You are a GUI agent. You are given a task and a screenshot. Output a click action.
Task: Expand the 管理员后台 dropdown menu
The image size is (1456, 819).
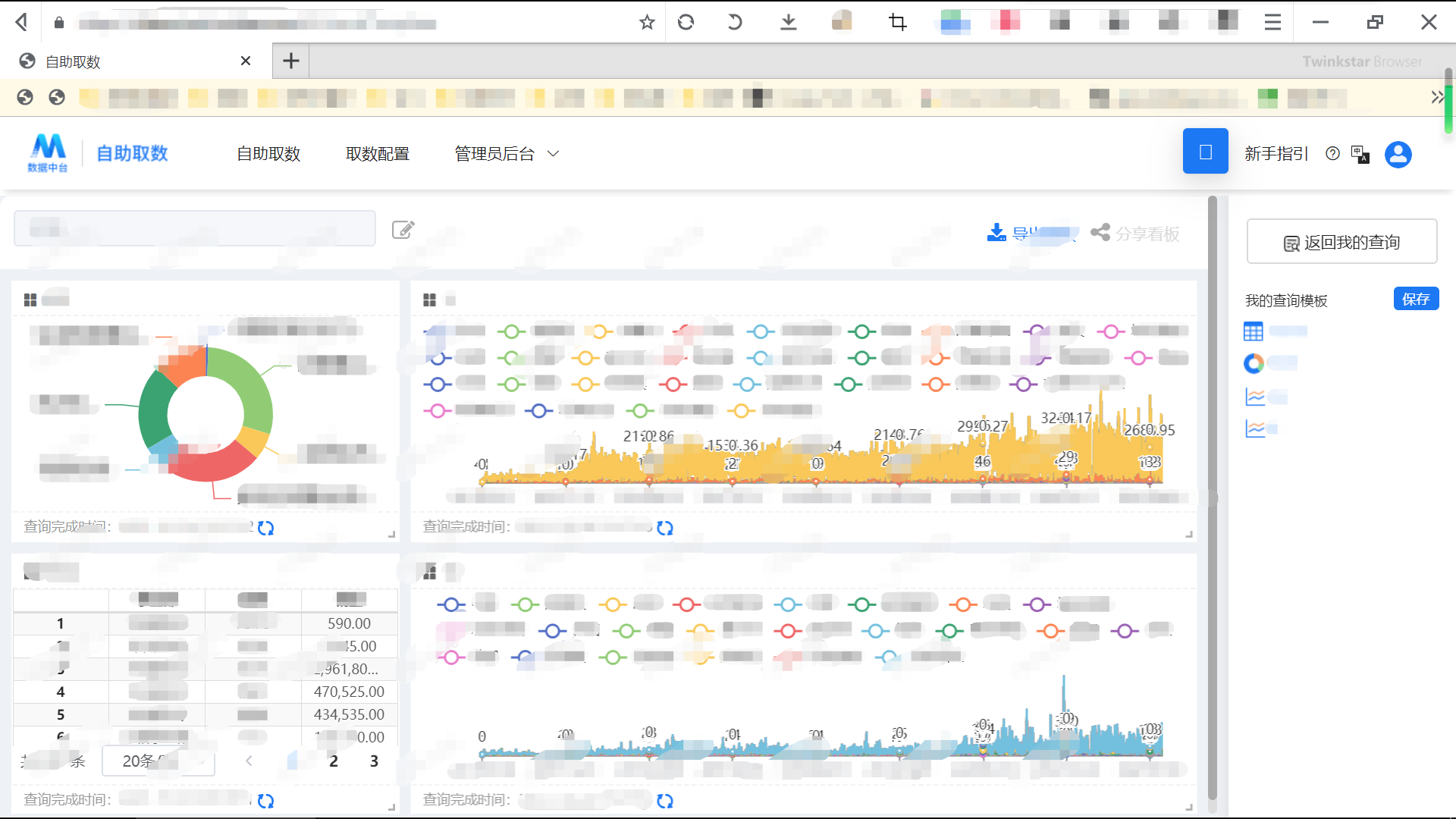point(507,154)
